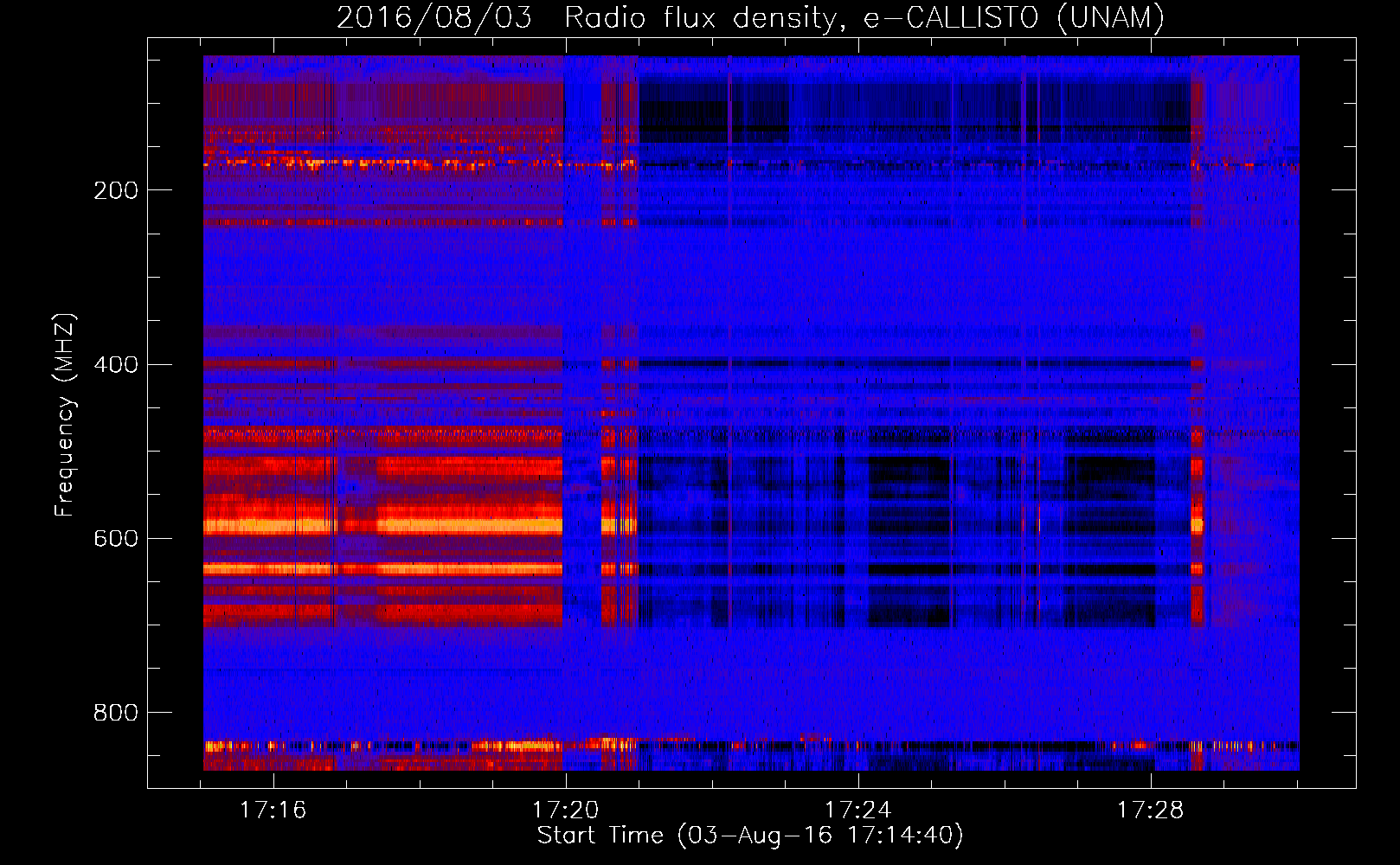
Task: Click the 200 frequency tick label
Action: click(x=116, y=190)
